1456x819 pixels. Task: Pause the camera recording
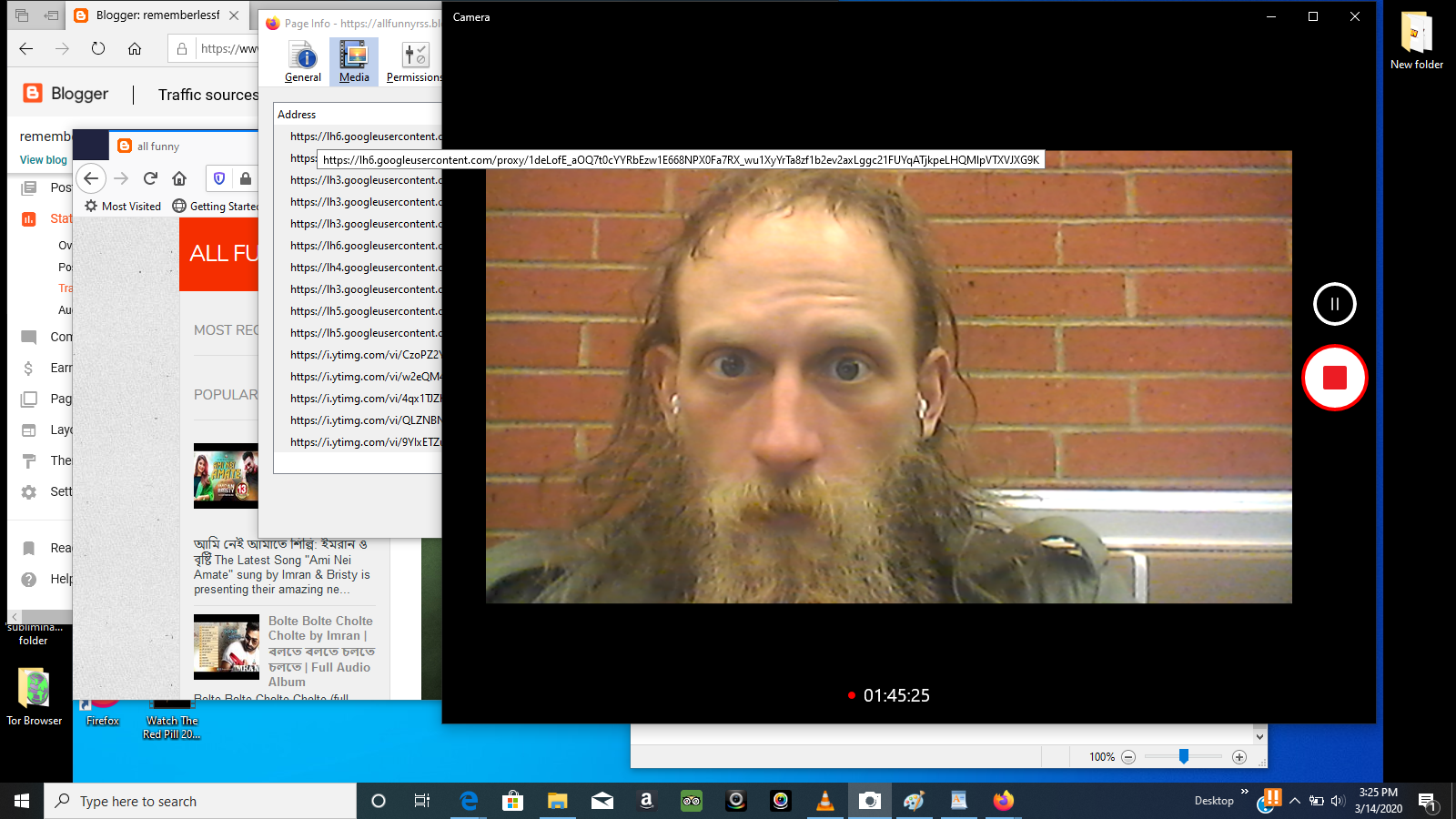click(x=1334, y=304)
